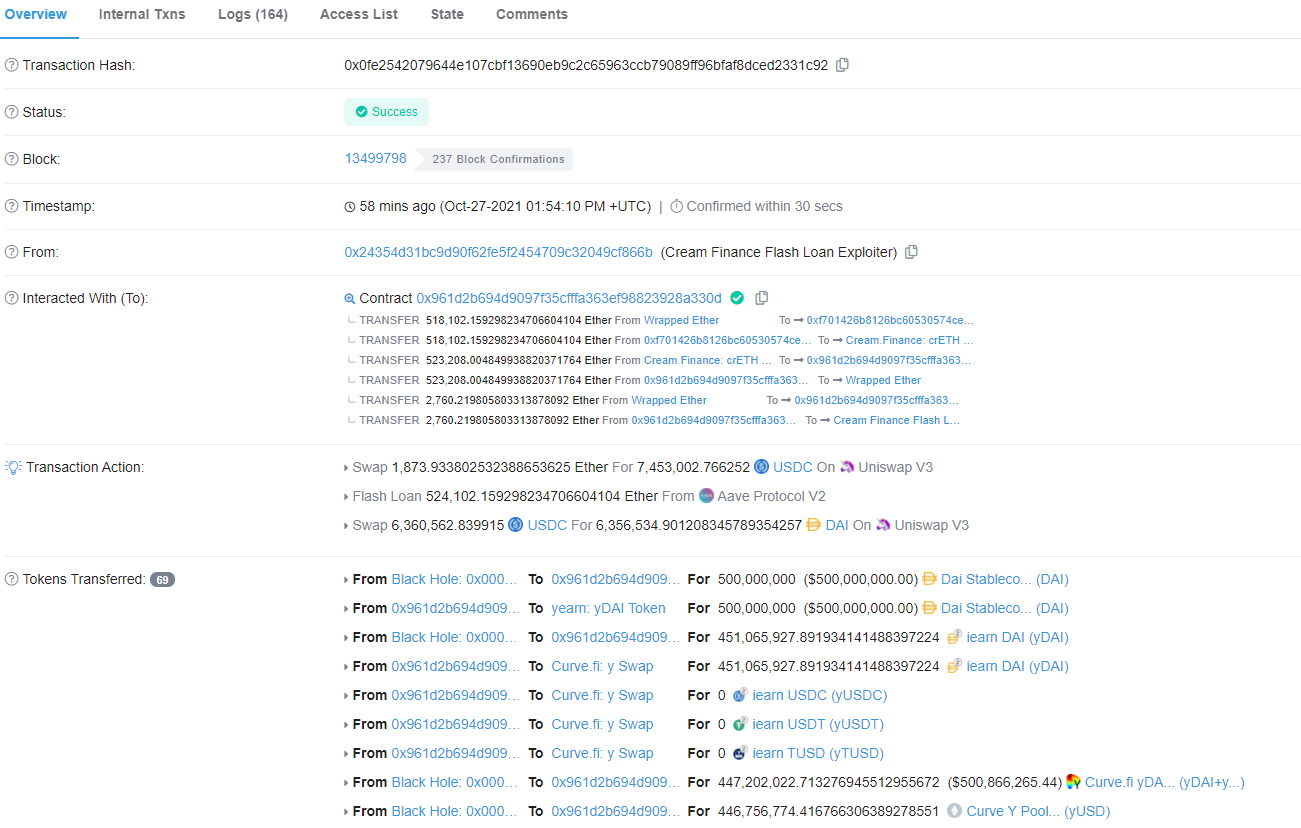The width and height of the screenshot is (1301, 828).
Task: Click the USDC icon in the 6,360,562 swap row
Action: [516, 525]
